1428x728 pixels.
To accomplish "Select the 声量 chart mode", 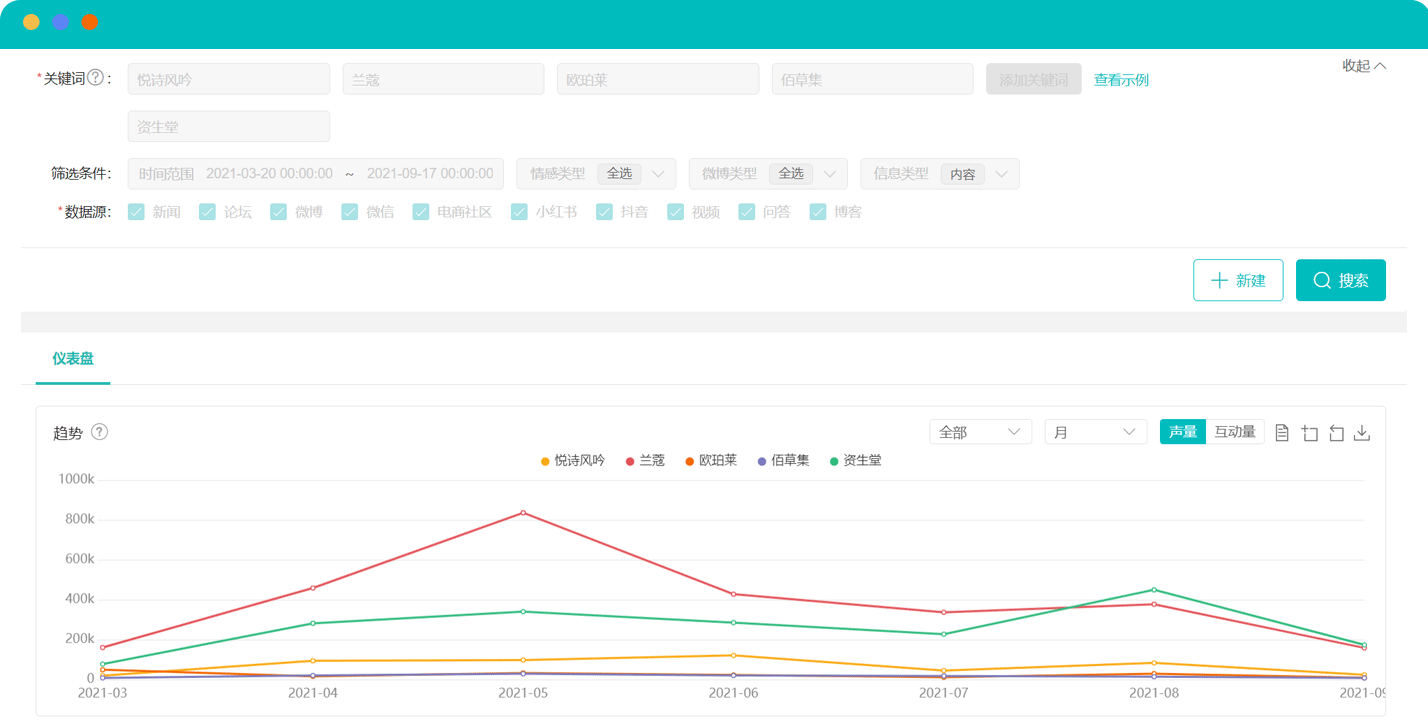I will (x=1183, y=432).
